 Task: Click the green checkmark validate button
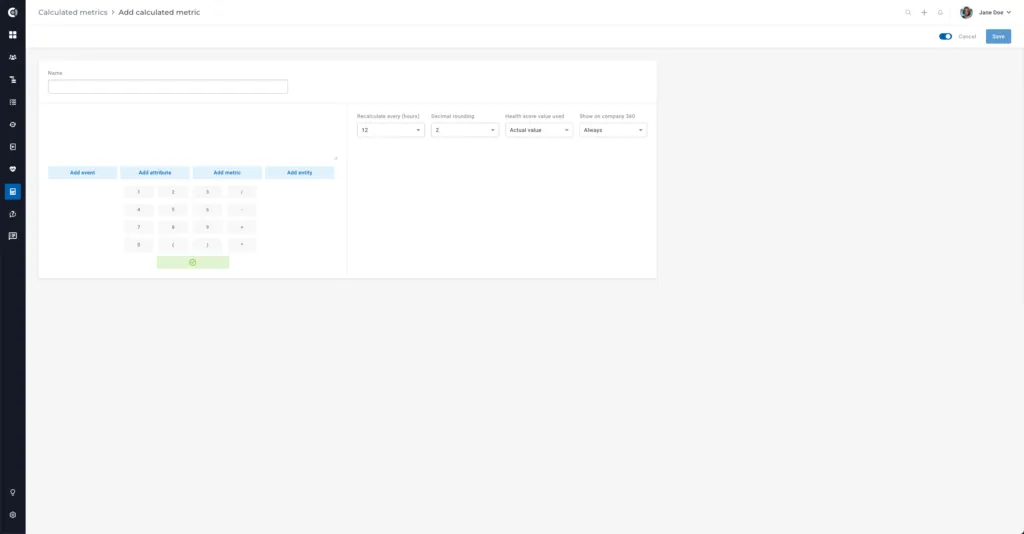pyautogui.click(x=193, y=262)
